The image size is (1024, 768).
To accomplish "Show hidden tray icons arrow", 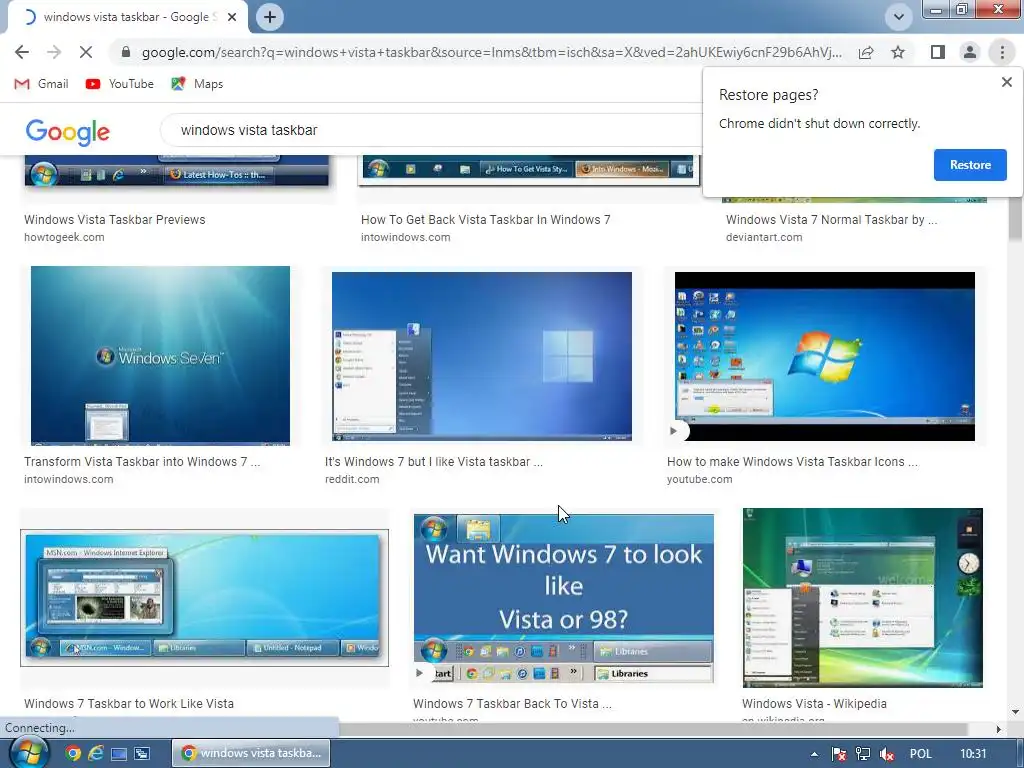I will click(814, 754).
